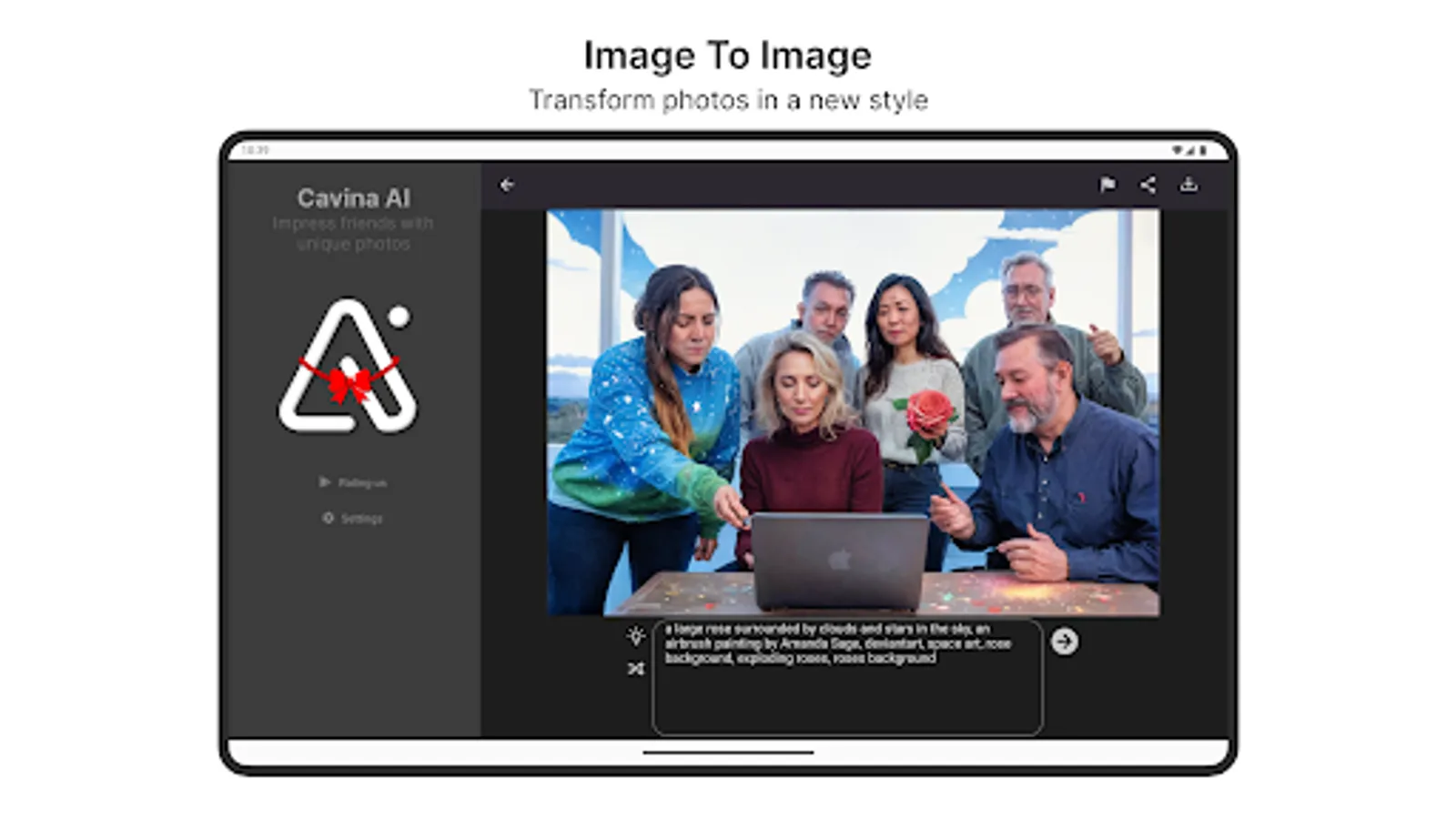Screen dimensions: 1456x819
Task: Tap the generated group photo
Action: (x=853, y=412)
